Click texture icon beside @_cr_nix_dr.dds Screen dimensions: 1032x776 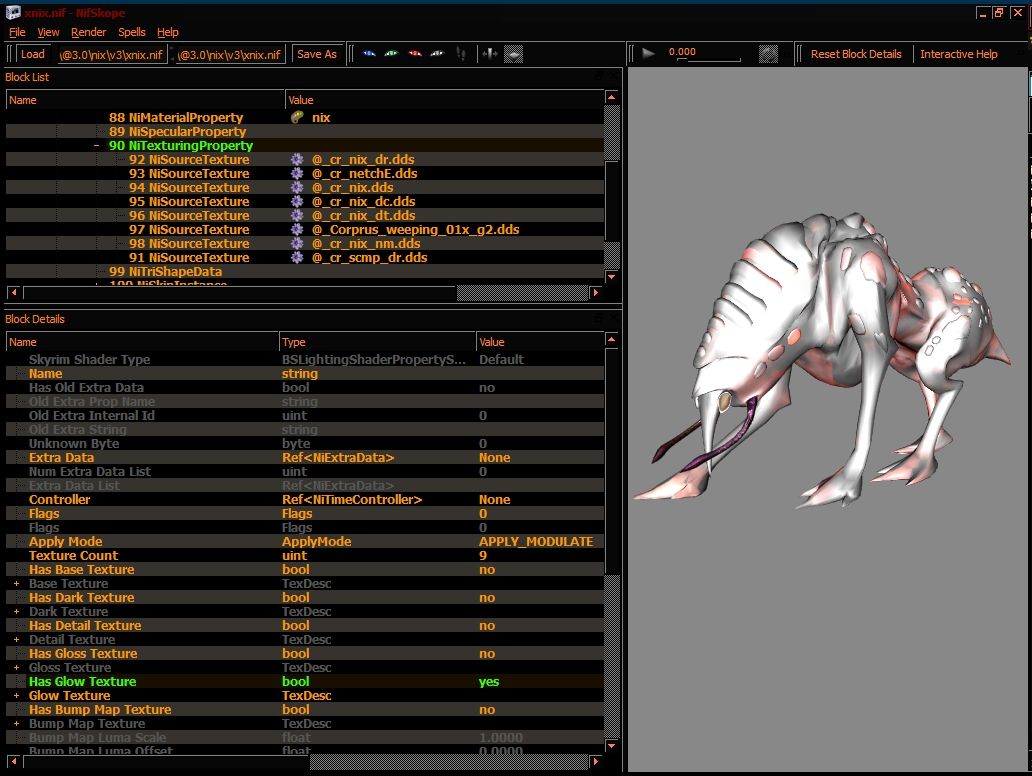click(297, 159)
